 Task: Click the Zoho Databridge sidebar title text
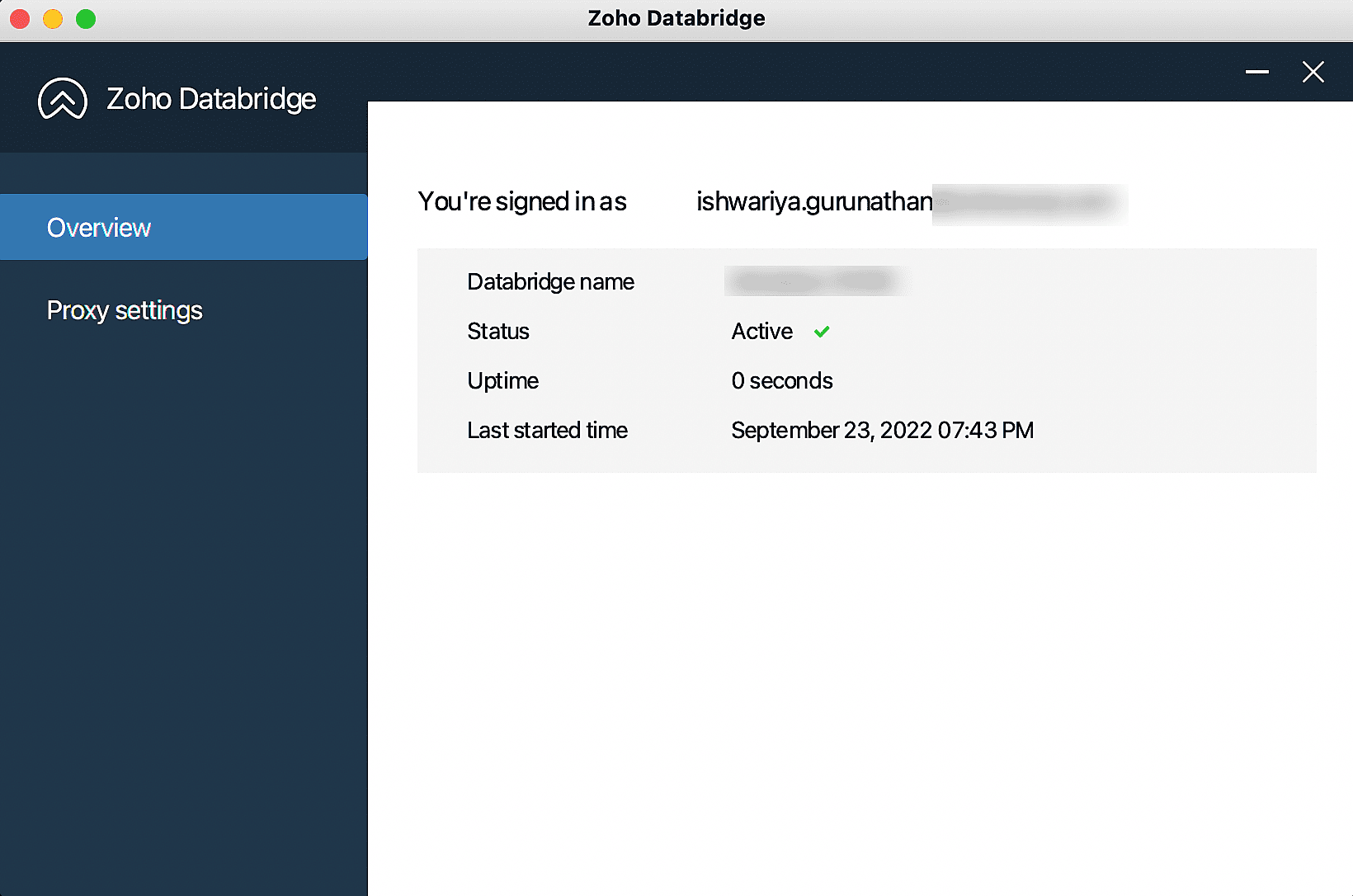click(211, 99)
